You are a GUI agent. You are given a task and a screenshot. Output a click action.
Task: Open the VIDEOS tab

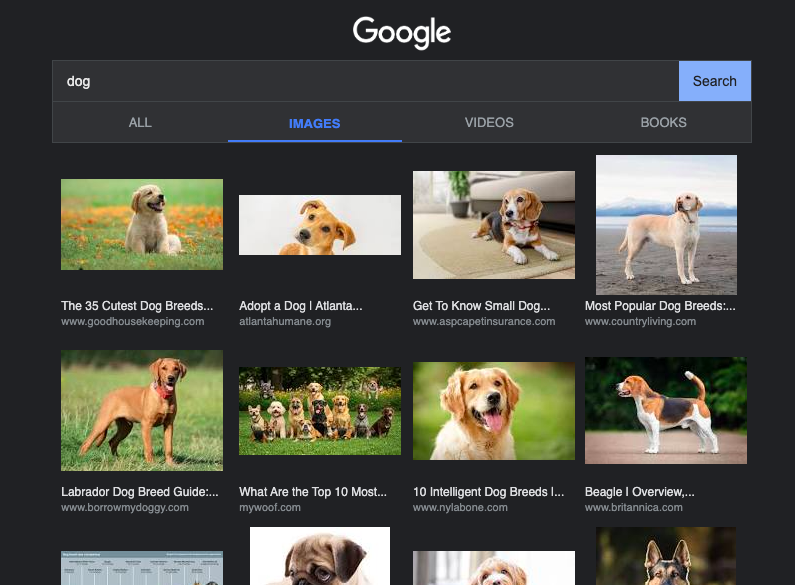click(489, 123)
